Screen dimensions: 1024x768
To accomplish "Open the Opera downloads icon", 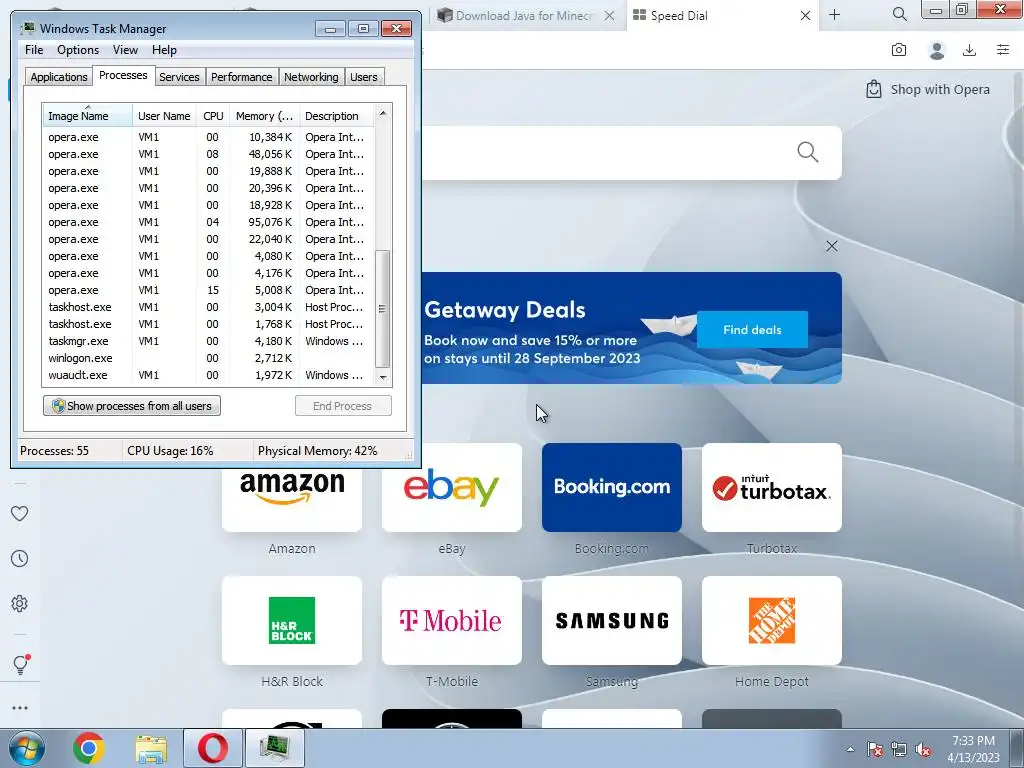I will (x=969, y=50).
